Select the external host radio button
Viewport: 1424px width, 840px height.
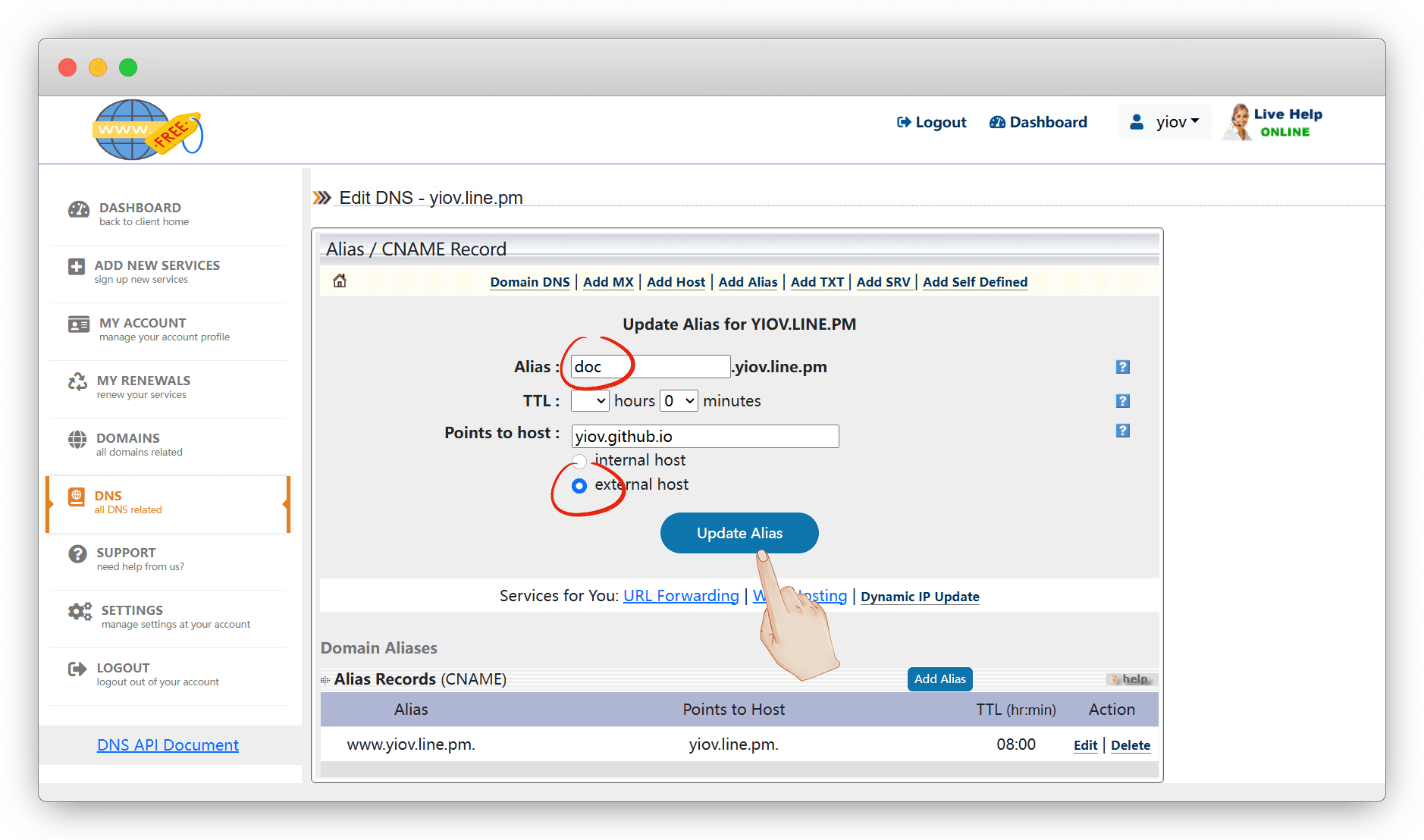pyautogui.click(x=579, y=486)
